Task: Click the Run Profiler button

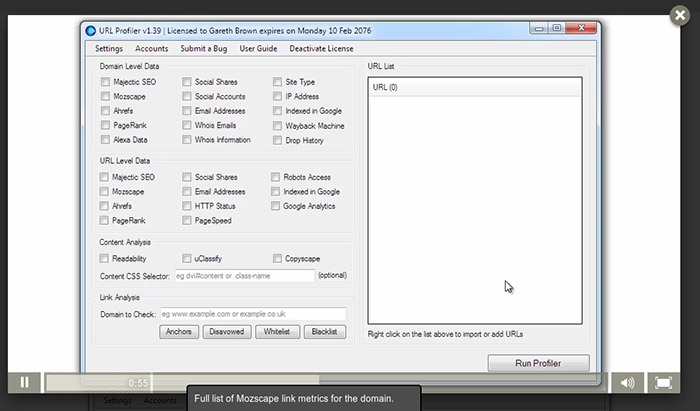Action: [538, 363]
